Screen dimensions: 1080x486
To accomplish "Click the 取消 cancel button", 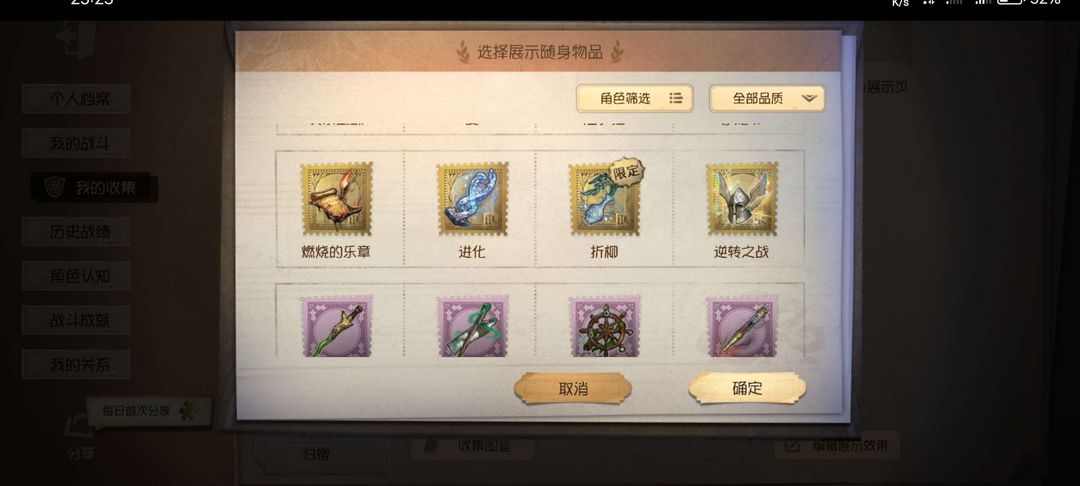I will click(573, 388).
